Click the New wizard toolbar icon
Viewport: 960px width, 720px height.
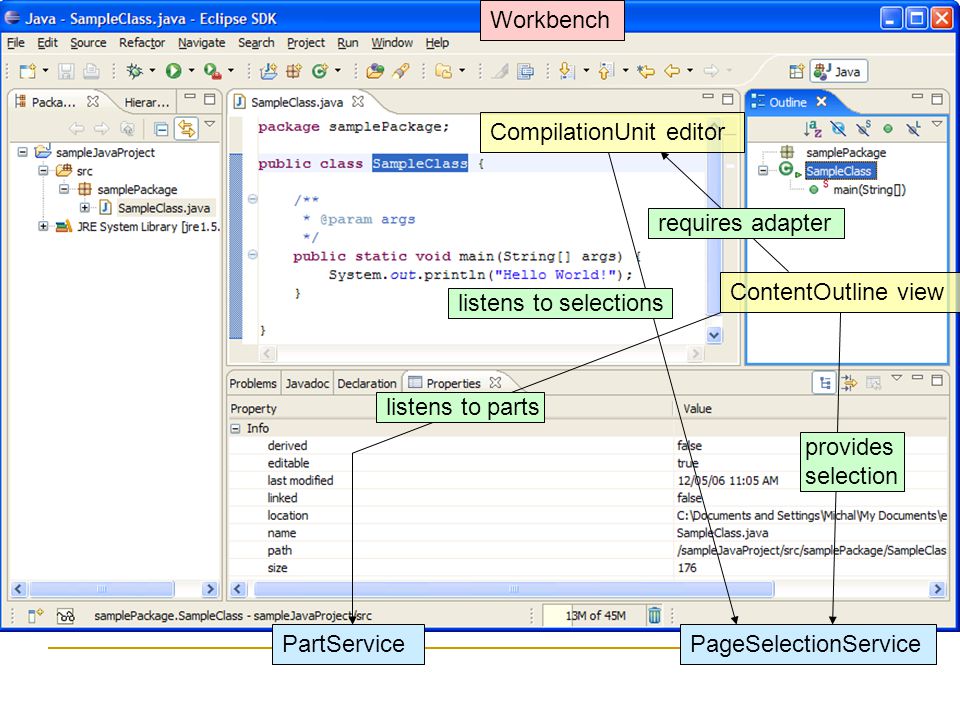click(28, 71)
